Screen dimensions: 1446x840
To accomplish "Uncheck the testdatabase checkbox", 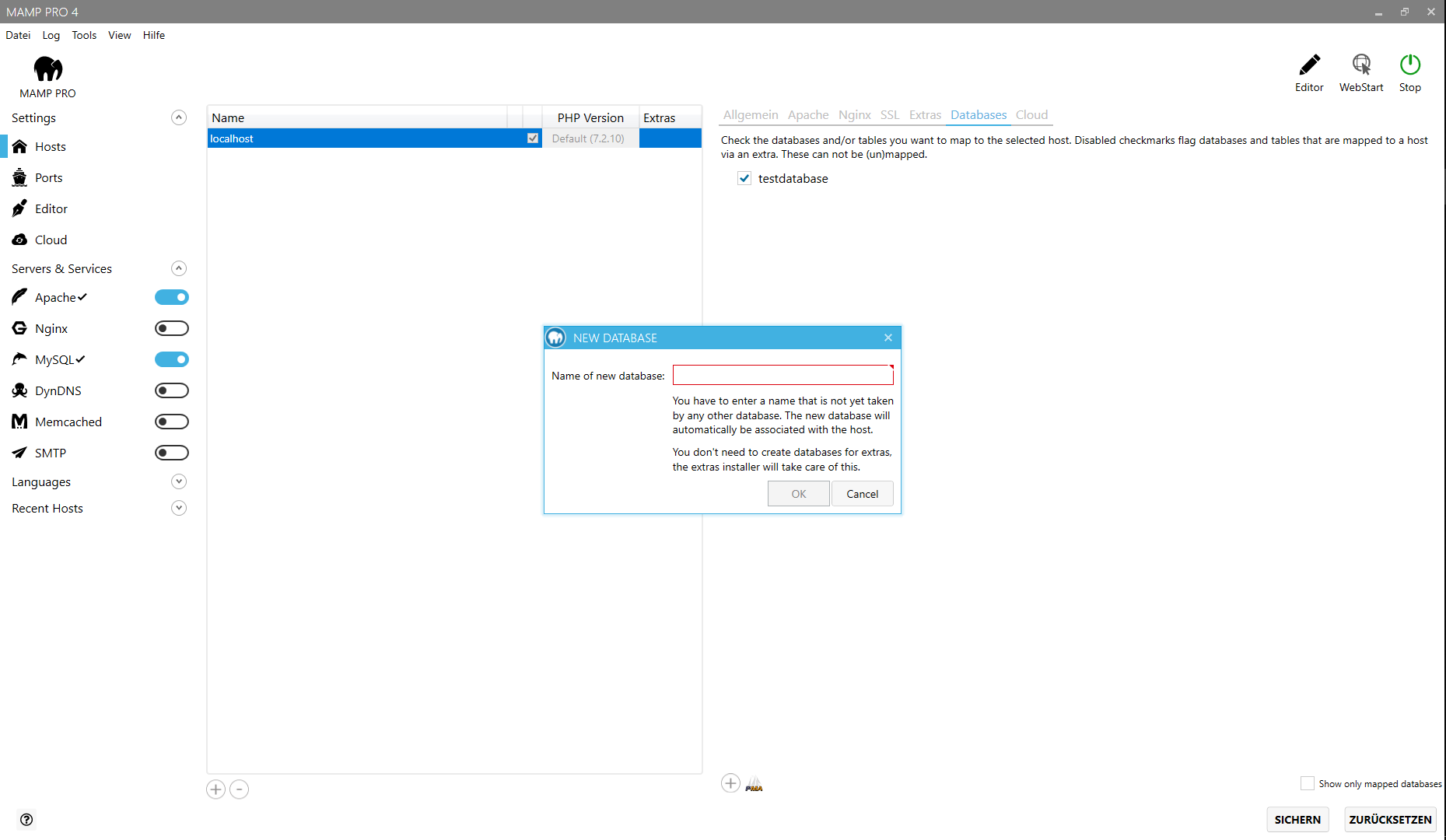I will (x=744, y=178).
